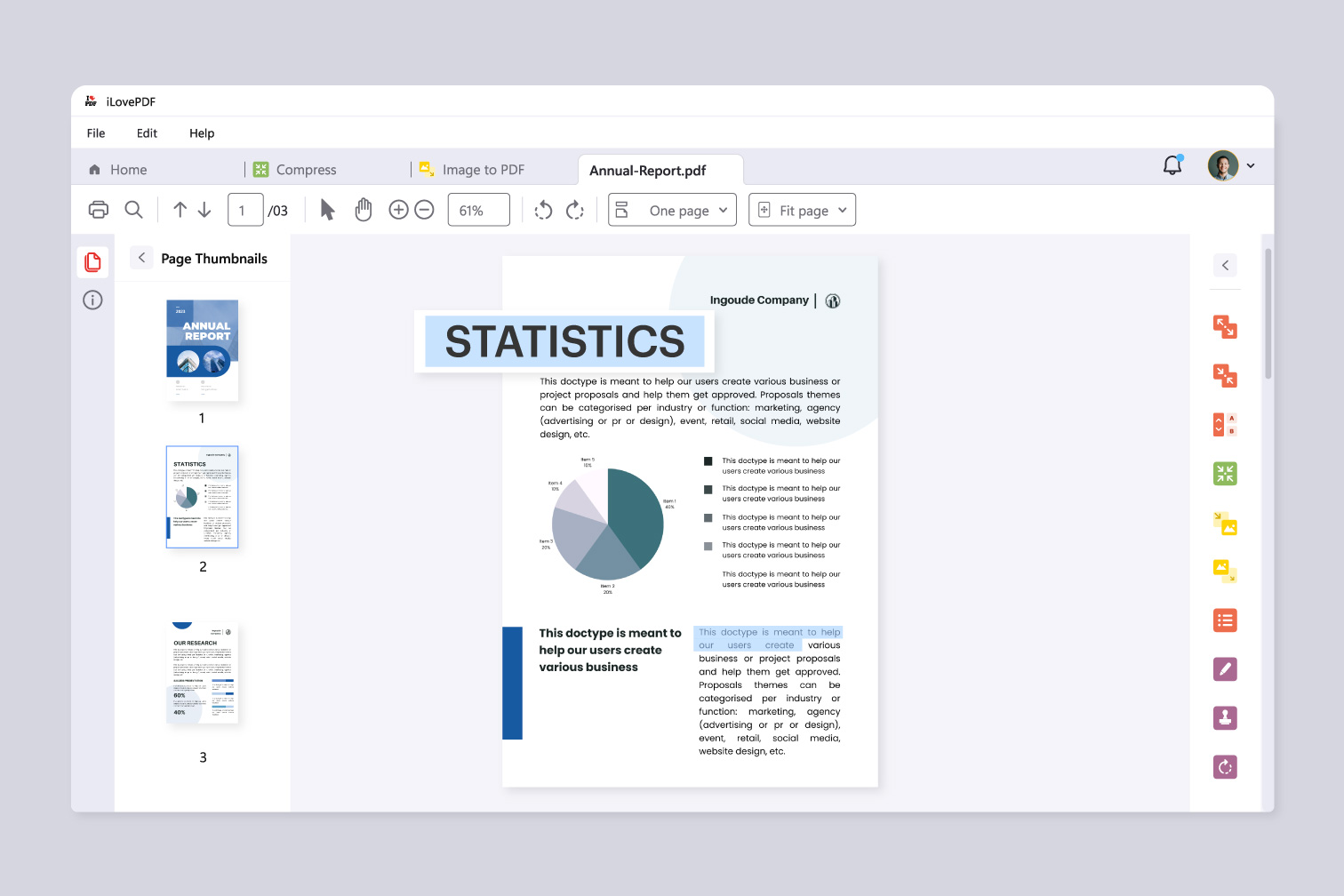Screen dimensions: 1344x896
Task: Open the Edit menu
Action: point(146,132)
